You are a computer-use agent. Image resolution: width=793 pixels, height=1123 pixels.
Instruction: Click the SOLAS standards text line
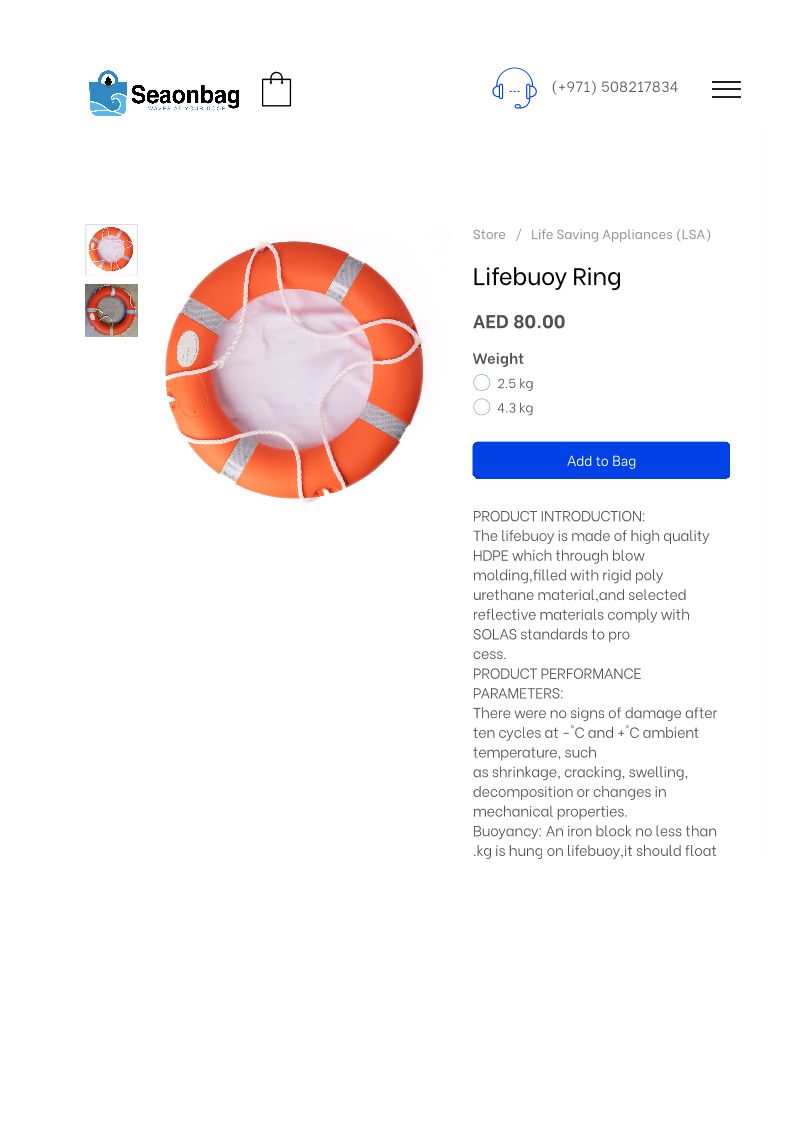tap(551, 634)
